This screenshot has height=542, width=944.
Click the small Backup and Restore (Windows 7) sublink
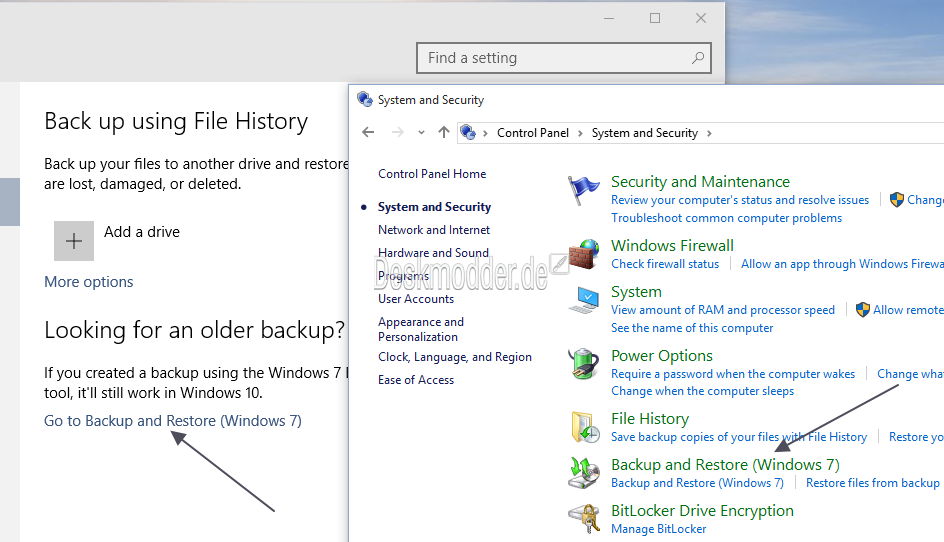pyautogui.click(x=697, y=482)
